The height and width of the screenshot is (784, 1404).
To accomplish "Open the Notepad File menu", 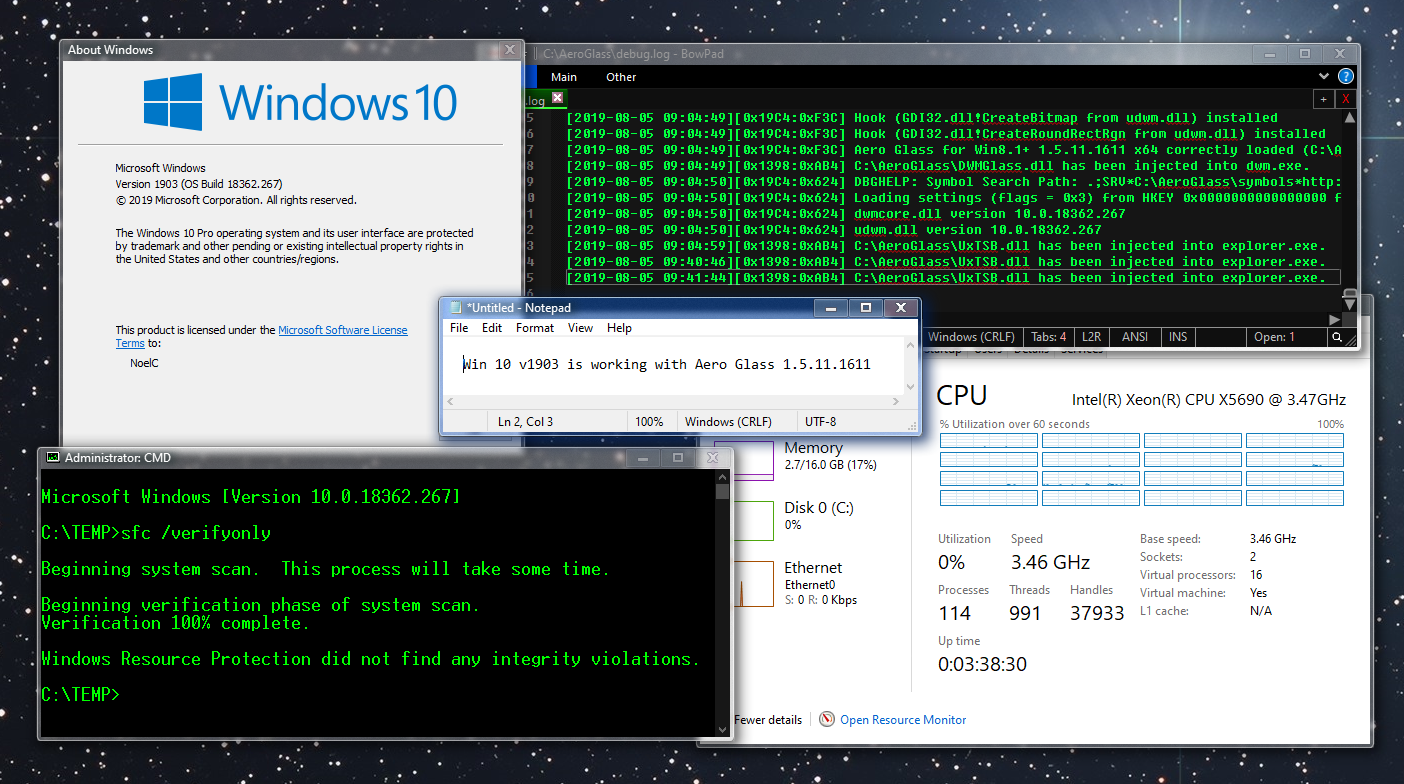I will pos(459,328).
